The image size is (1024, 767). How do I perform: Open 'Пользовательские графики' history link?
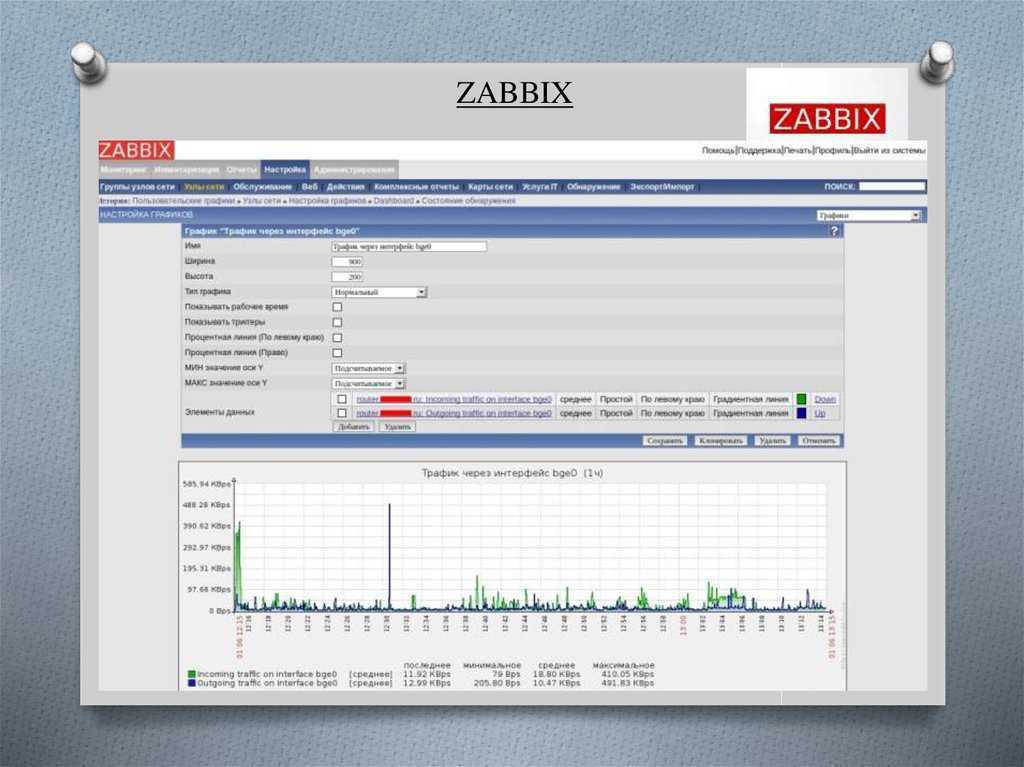[184, 201]
